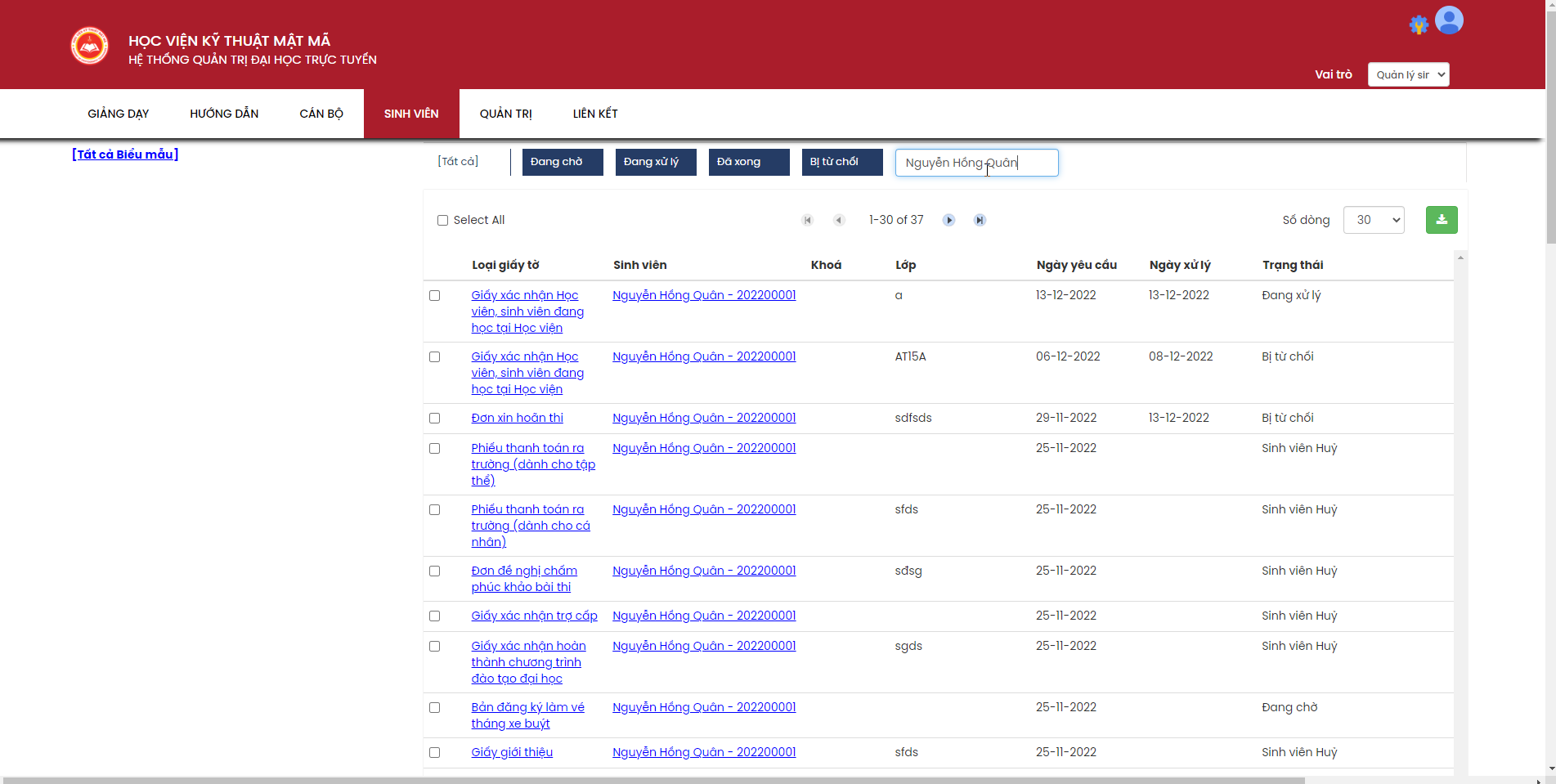Filter by Đang chờ status
Image resolution: width=1556 pixels, height=784 pixels.
563,162
